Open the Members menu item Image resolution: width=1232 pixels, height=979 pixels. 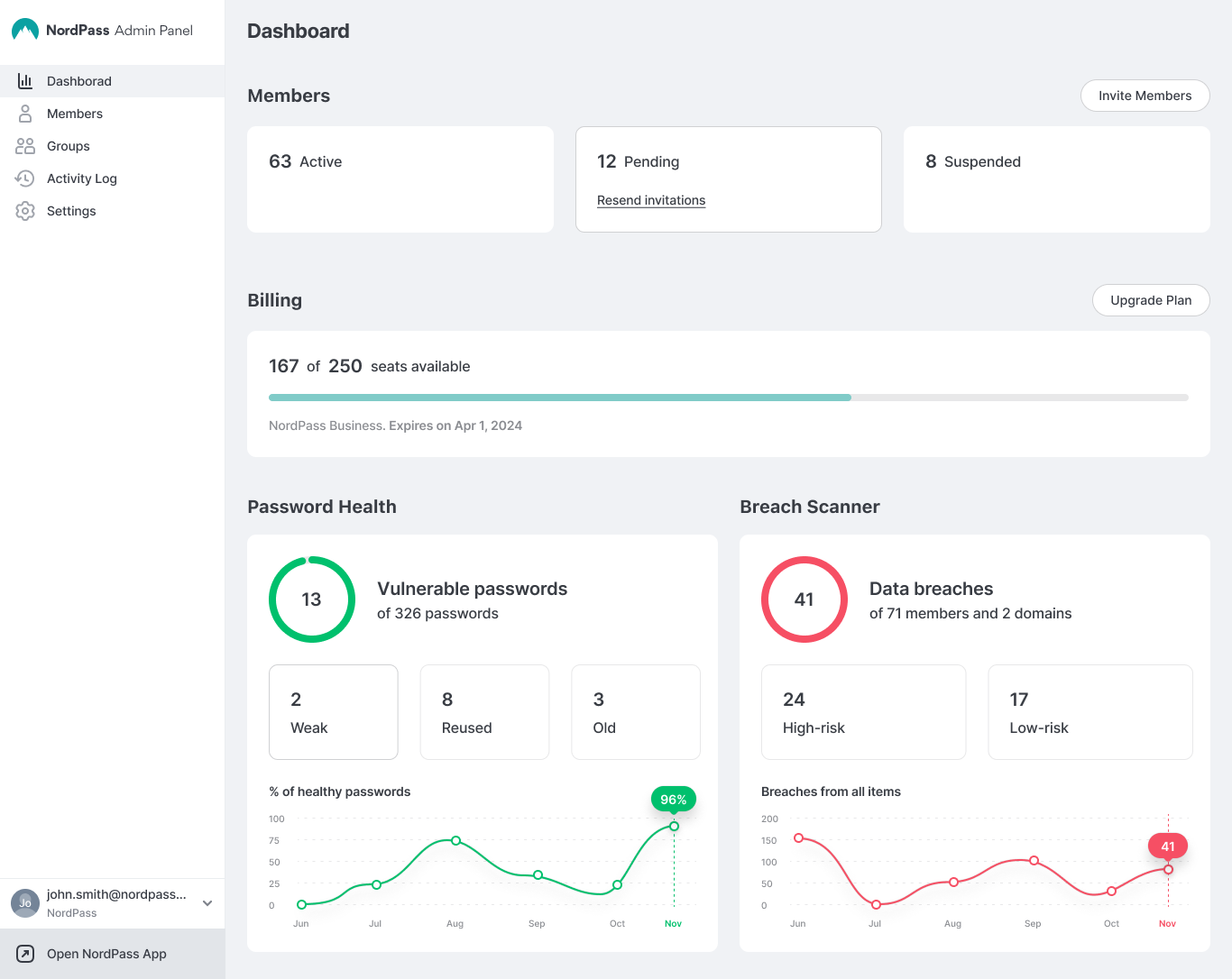pos(75,114)
